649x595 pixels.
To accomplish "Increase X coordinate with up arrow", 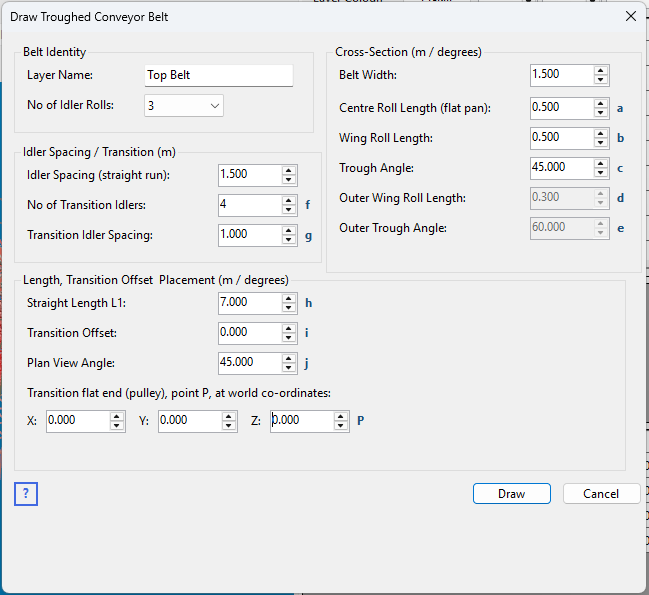I will (117, 416).
